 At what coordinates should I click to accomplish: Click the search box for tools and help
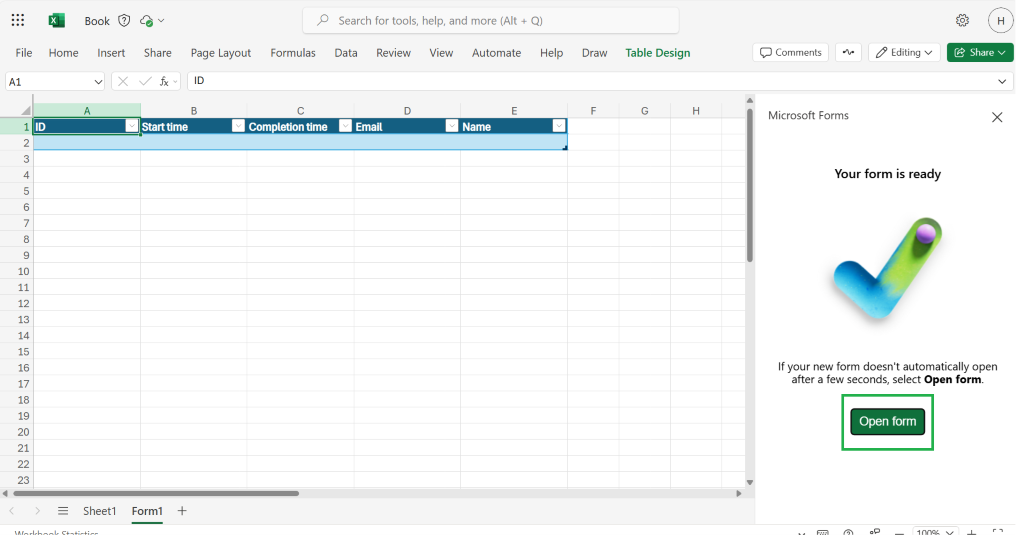click(490, 20)
